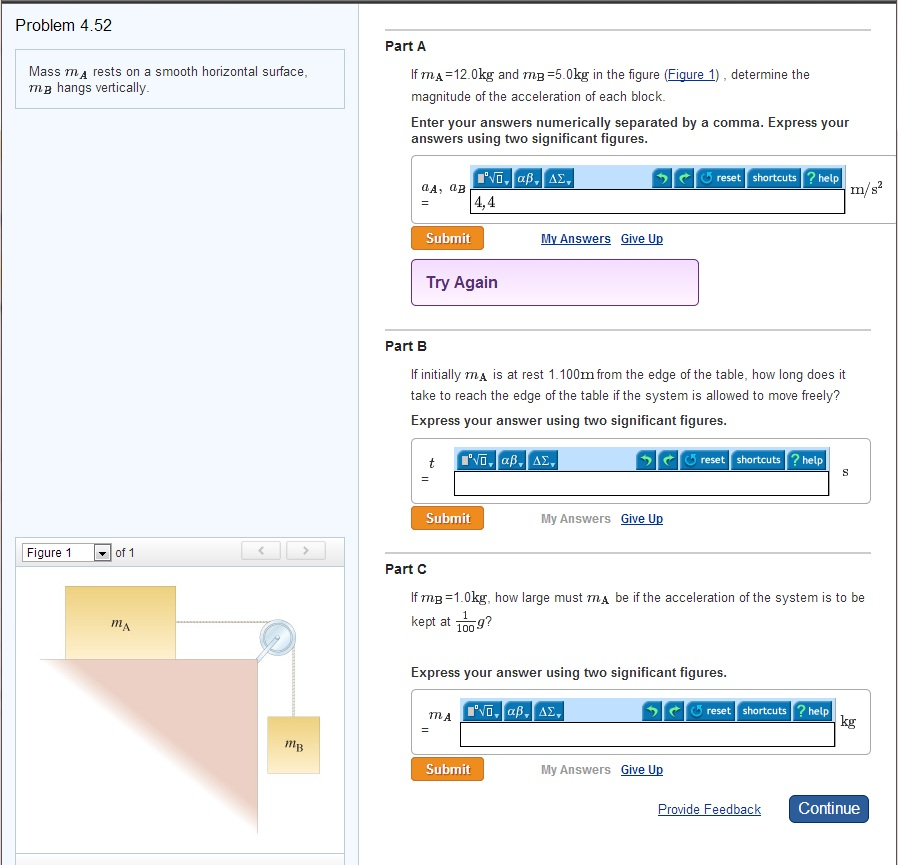The image size is (898, 865).
Task: Click Provide Feedback
Action: coord(709,809)
